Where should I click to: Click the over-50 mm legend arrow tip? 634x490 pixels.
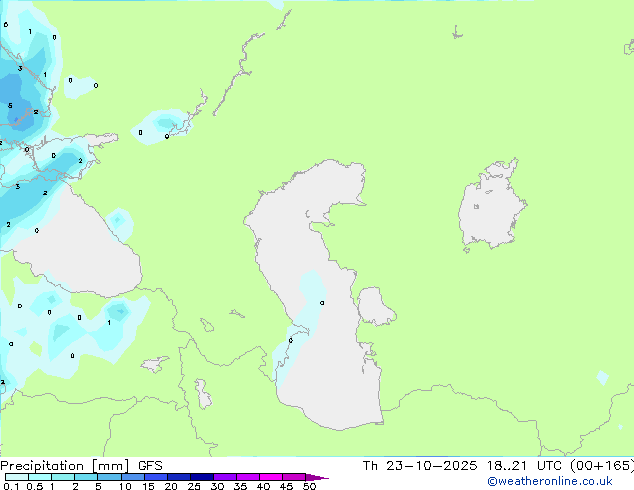[x=317, y=477]
